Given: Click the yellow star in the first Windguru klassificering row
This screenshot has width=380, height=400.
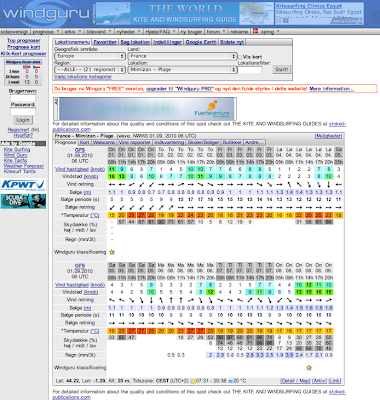Looking at the screenshot, I should (112, 252).
